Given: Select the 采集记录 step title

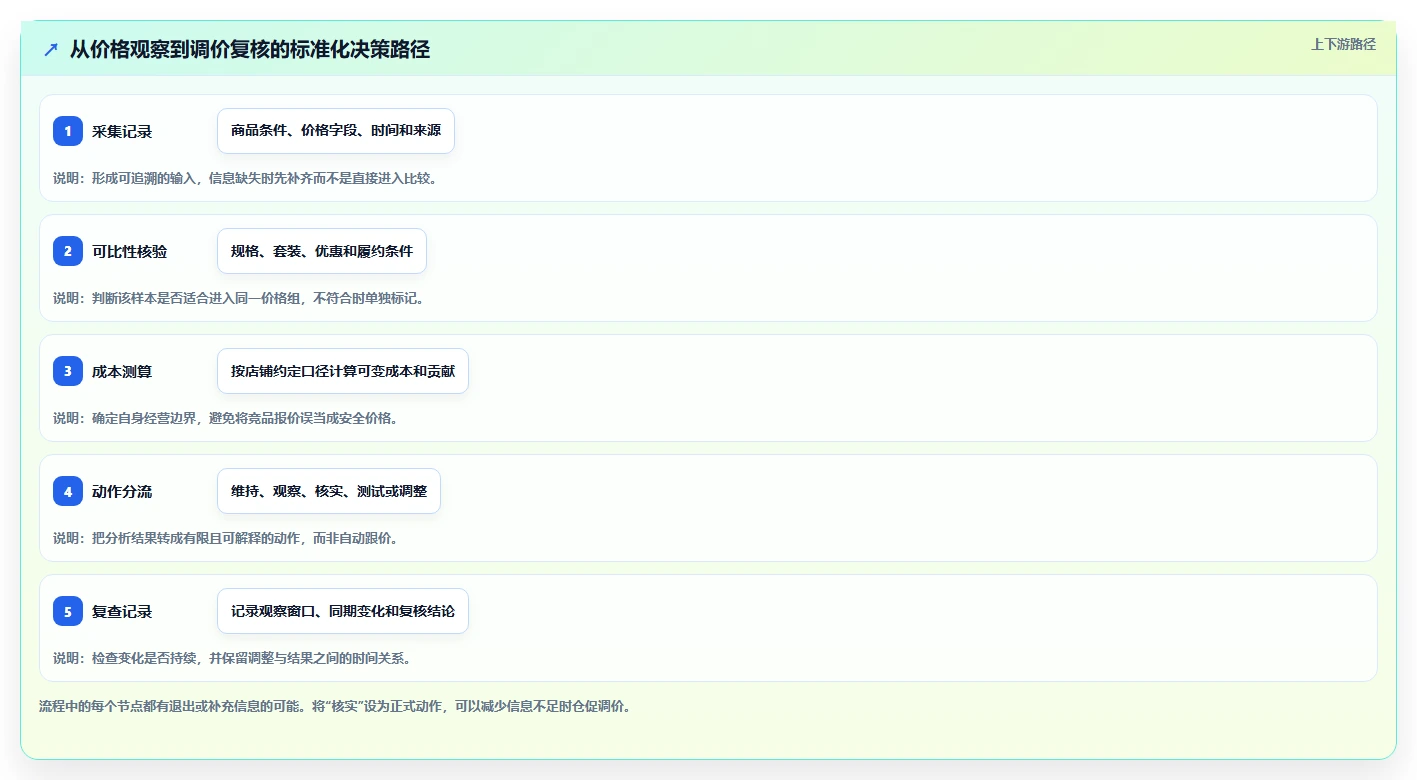Looking at the screenshot, I should coord(122,131).
